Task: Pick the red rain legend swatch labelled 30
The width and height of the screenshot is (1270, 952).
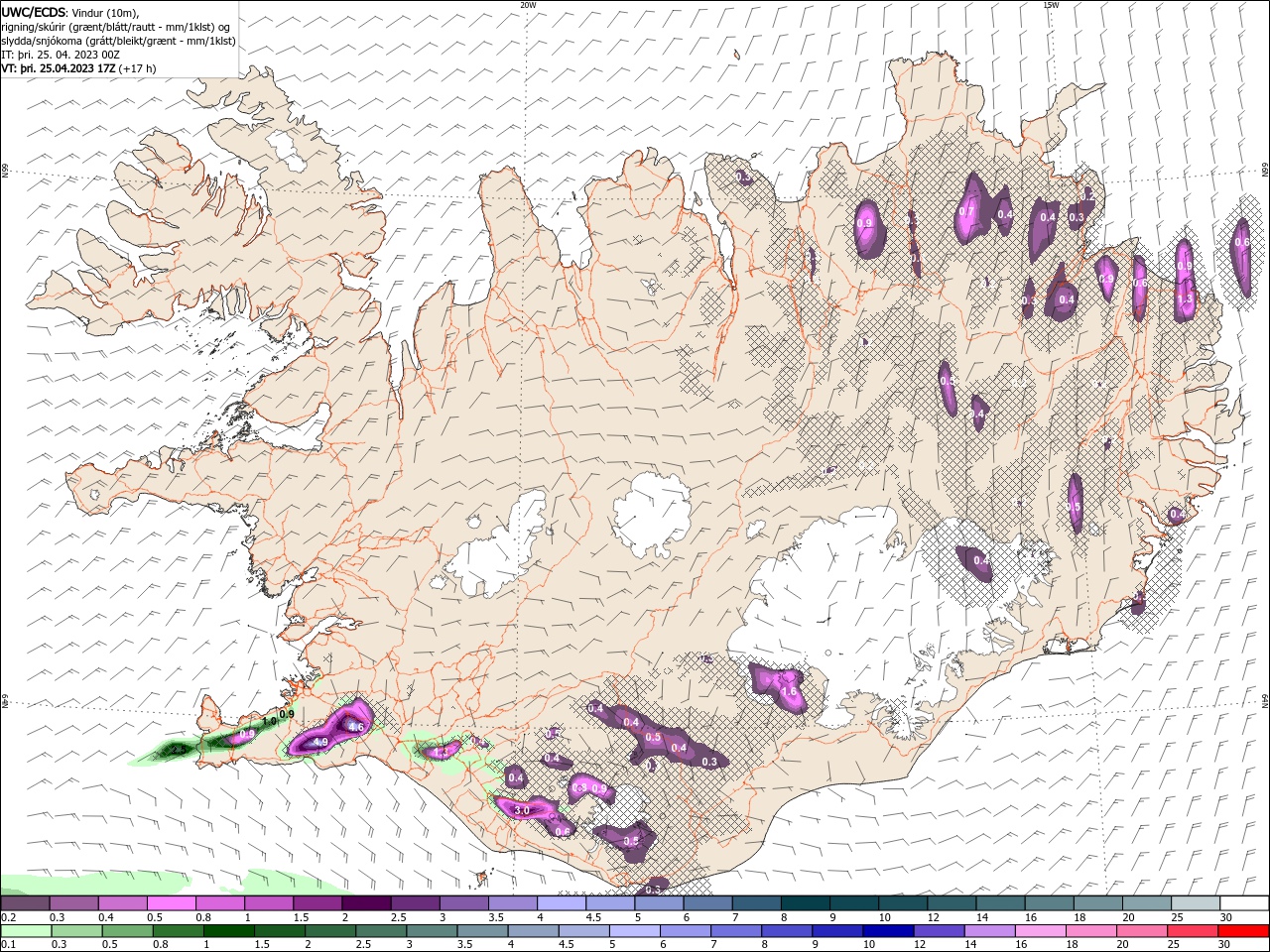Action: coord(1244,930)
